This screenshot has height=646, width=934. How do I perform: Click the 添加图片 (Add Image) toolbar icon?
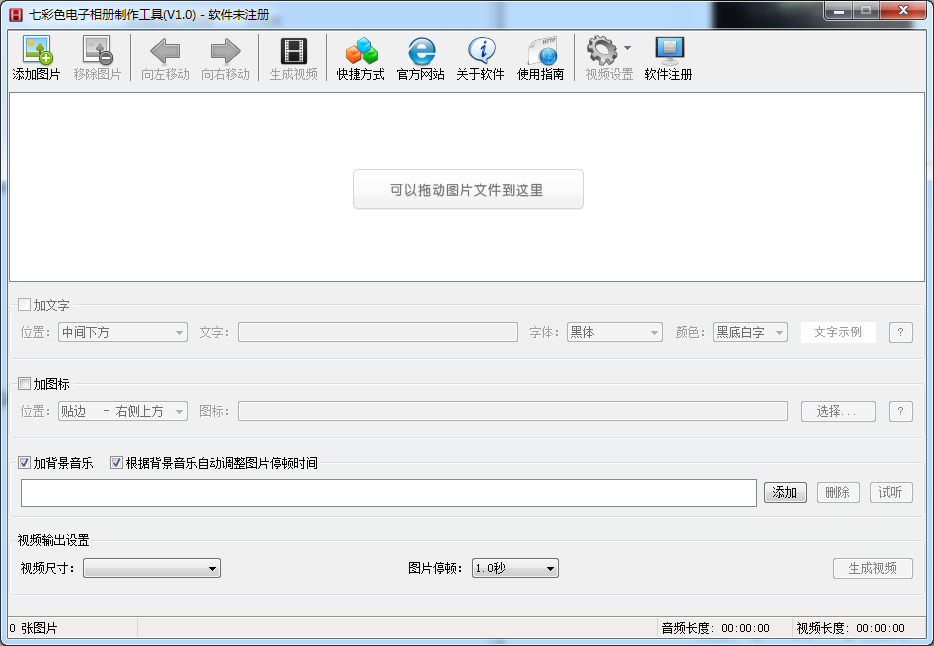click(x=37, y=52)
